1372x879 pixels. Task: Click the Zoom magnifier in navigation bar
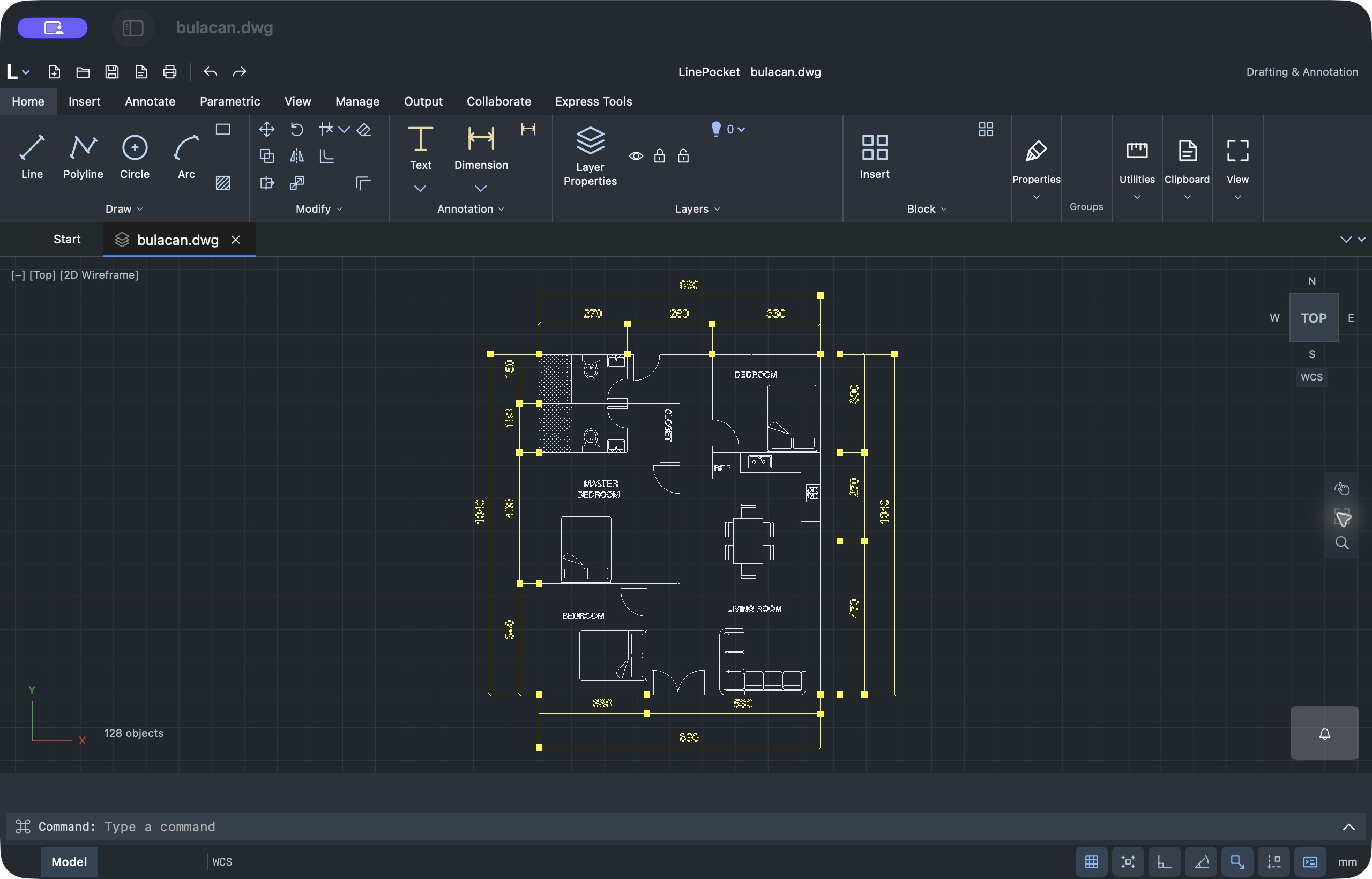pyautogui.click(x=1342, y=543)
